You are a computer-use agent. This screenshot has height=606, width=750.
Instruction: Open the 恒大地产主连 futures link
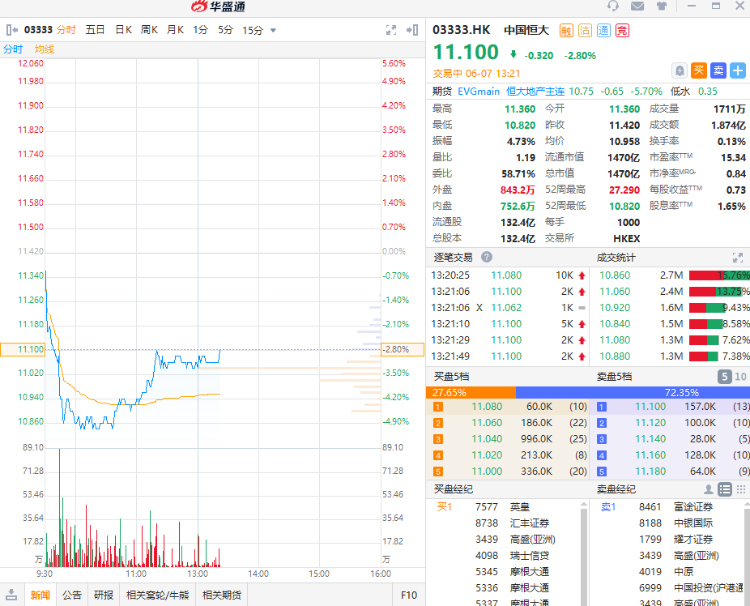535,91
